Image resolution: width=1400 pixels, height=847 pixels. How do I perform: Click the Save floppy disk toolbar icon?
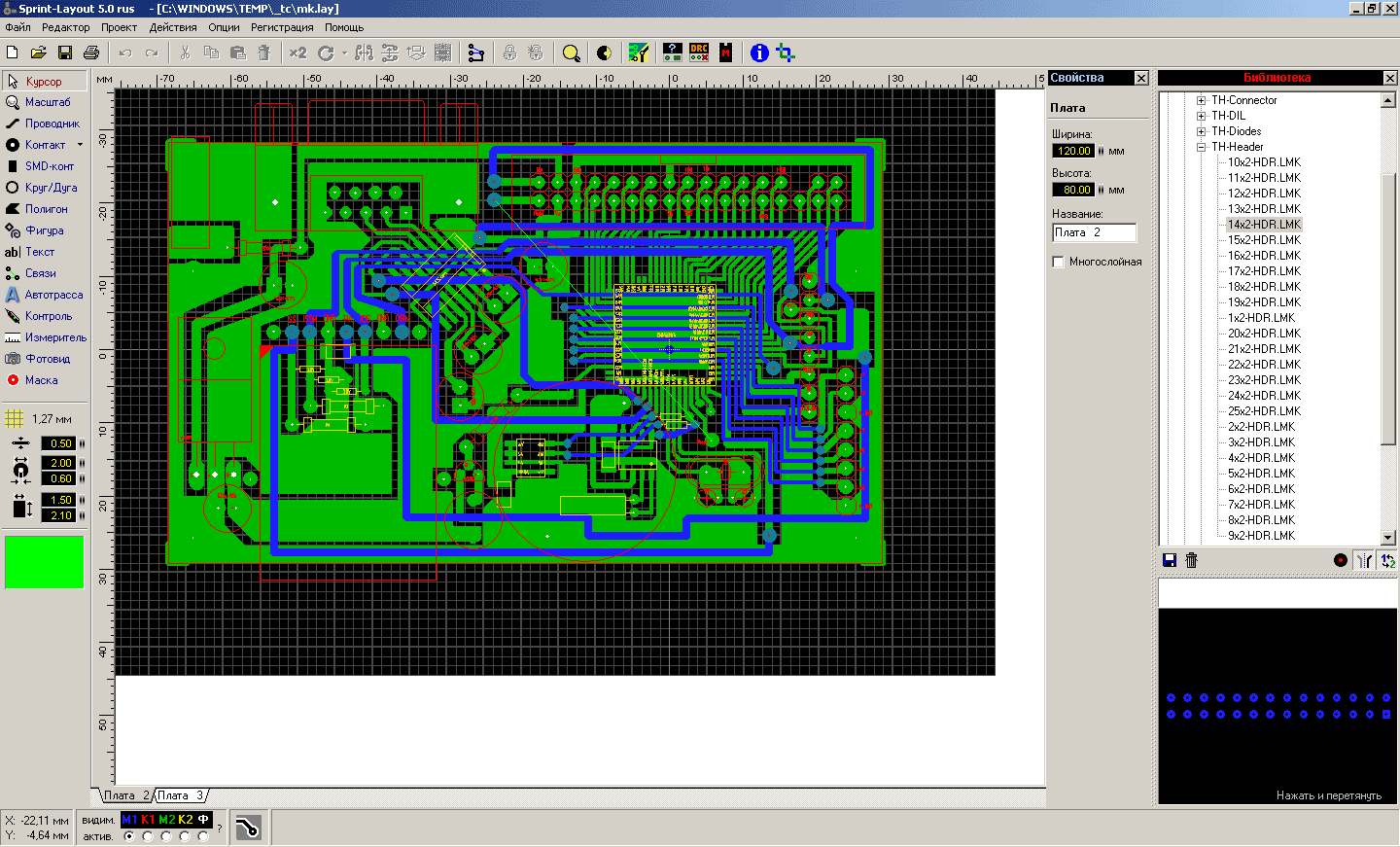(65, 53)
